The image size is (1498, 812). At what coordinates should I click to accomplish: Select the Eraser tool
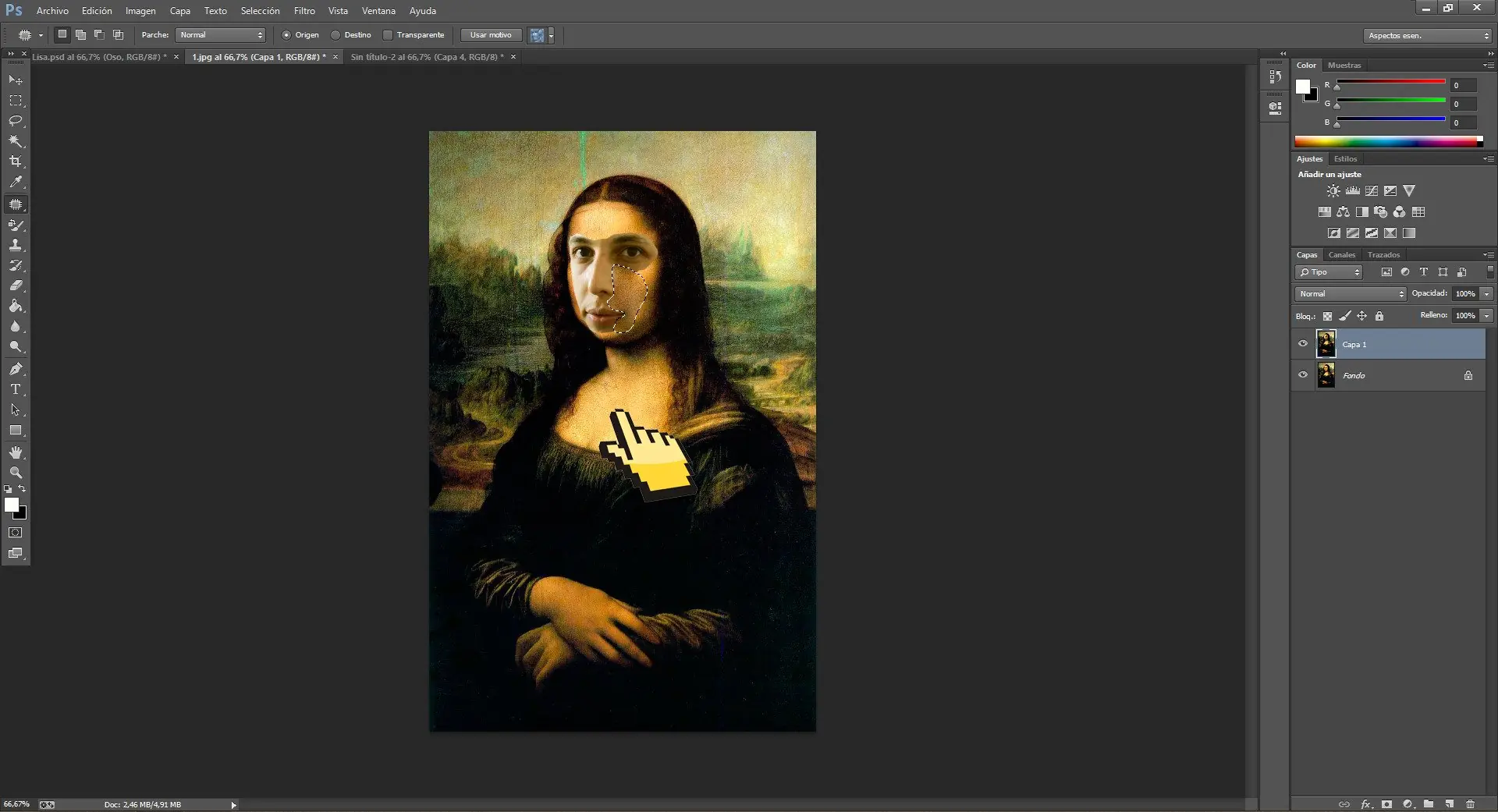[x=16, y=285]
